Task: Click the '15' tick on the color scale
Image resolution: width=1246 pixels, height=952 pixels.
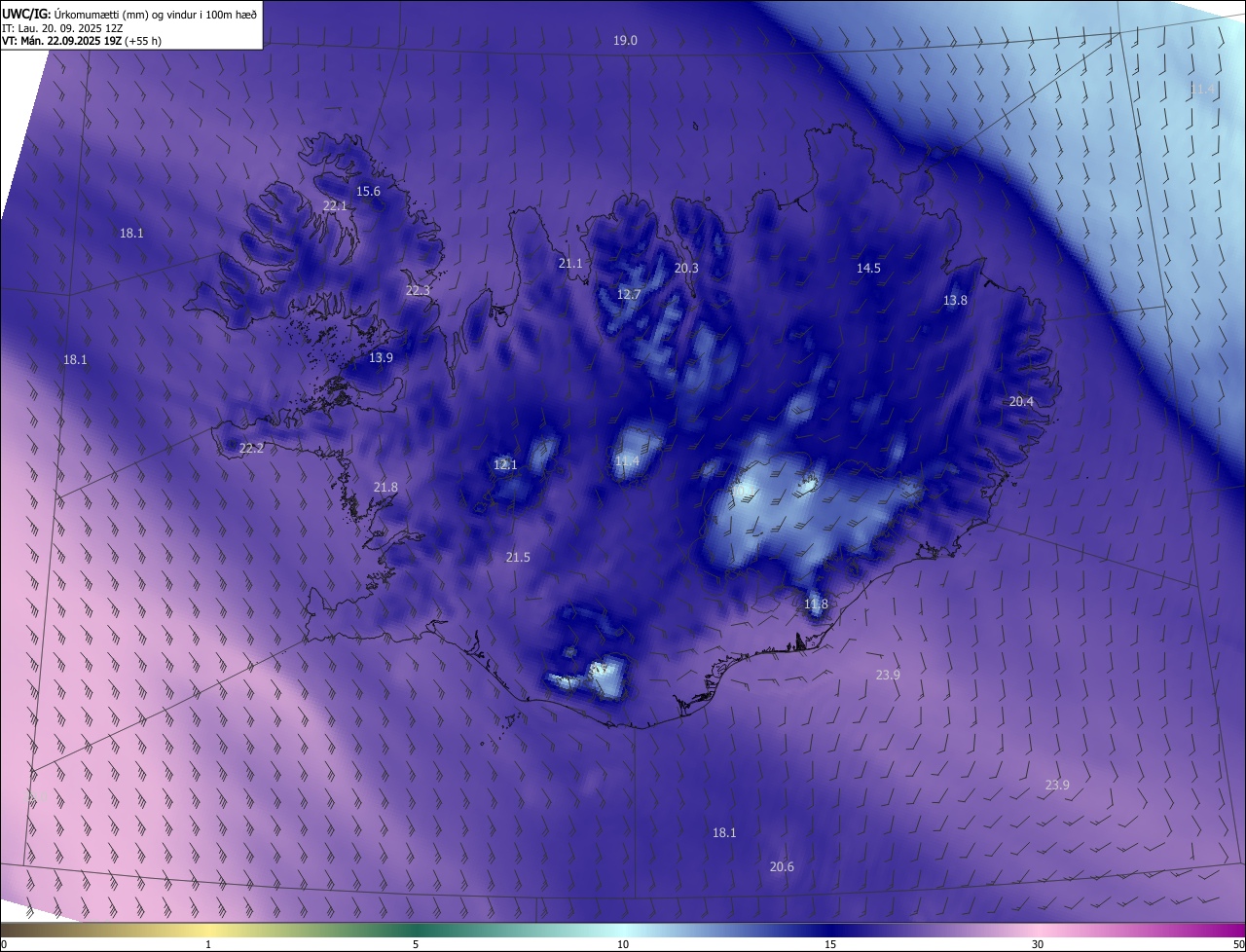Action: (830, 944)
